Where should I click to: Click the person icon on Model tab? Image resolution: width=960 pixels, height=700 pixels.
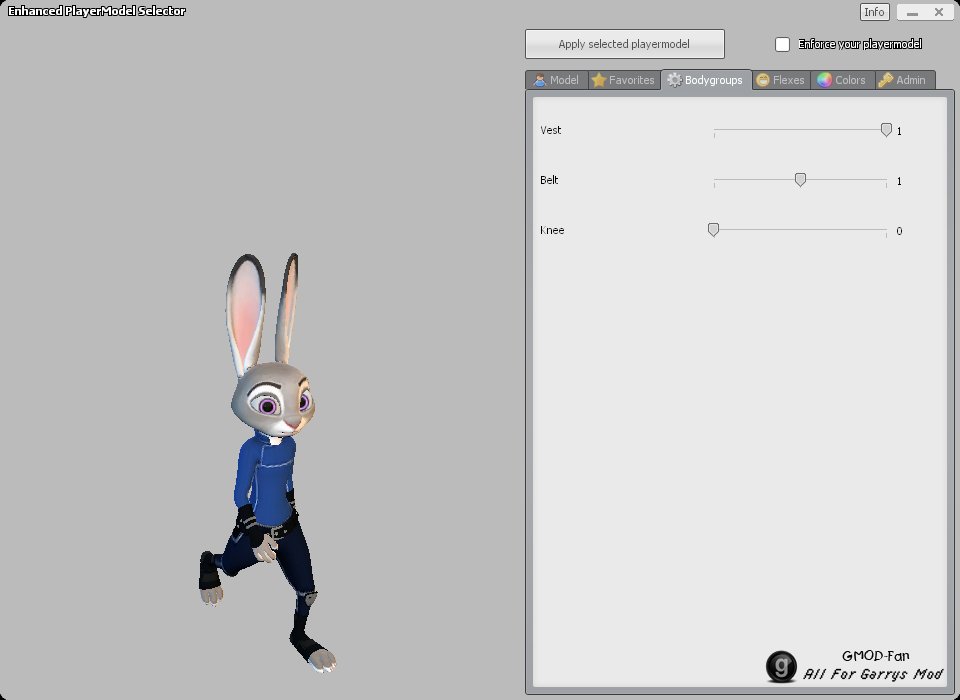point(539,80)
